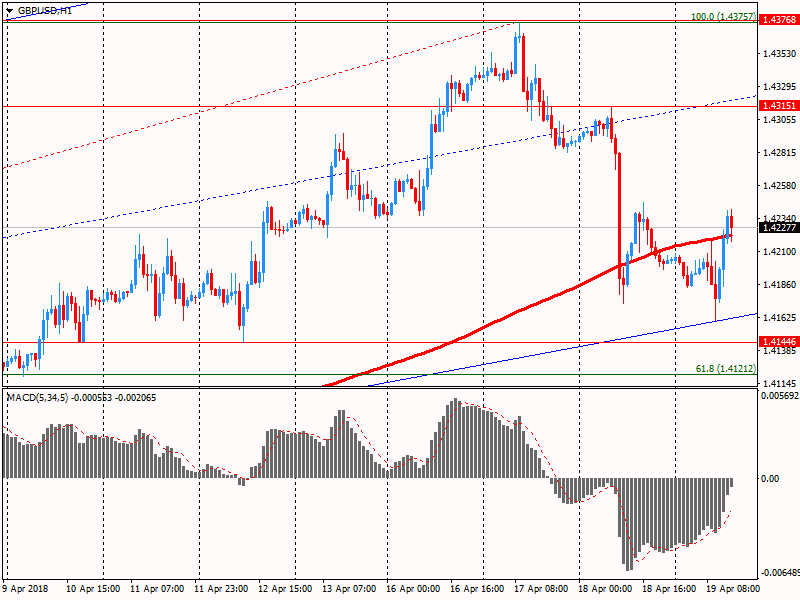This screenshot has height=600, width=800.
Task: Click the GBPUSD,H1 chart title
Action: point(45,10)
